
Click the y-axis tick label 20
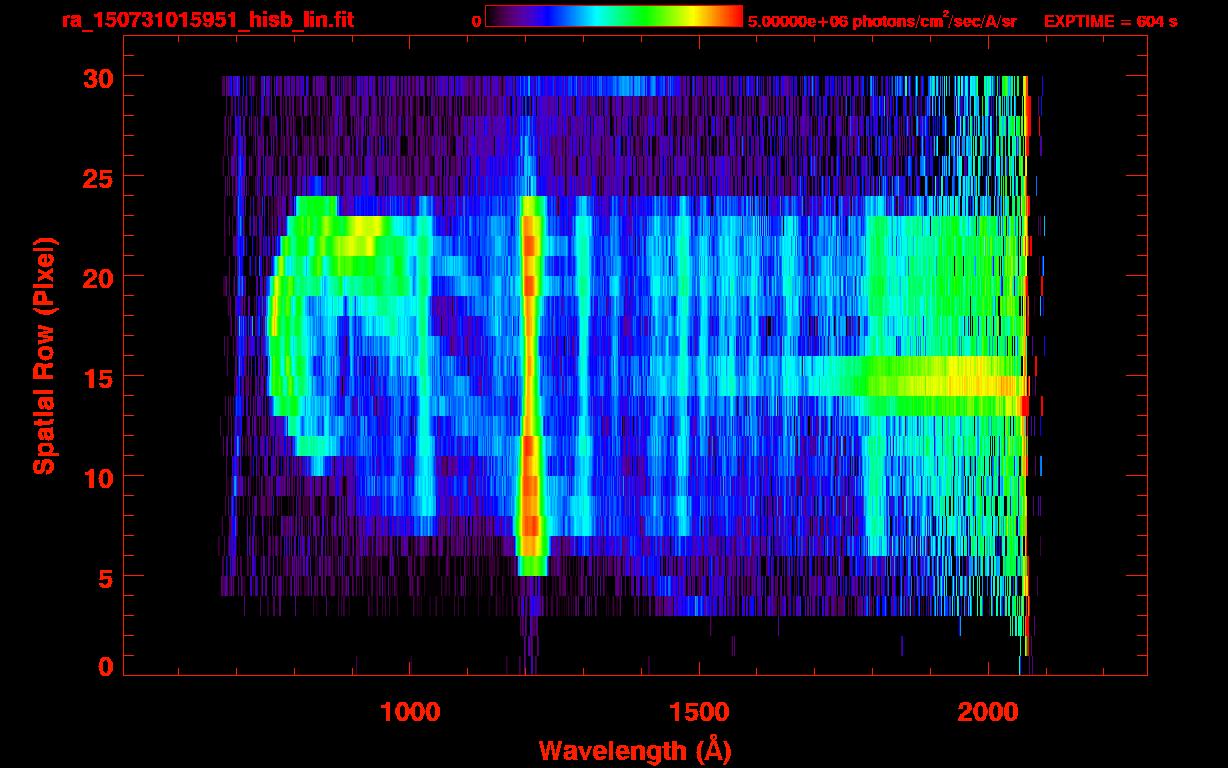point(97,276)
